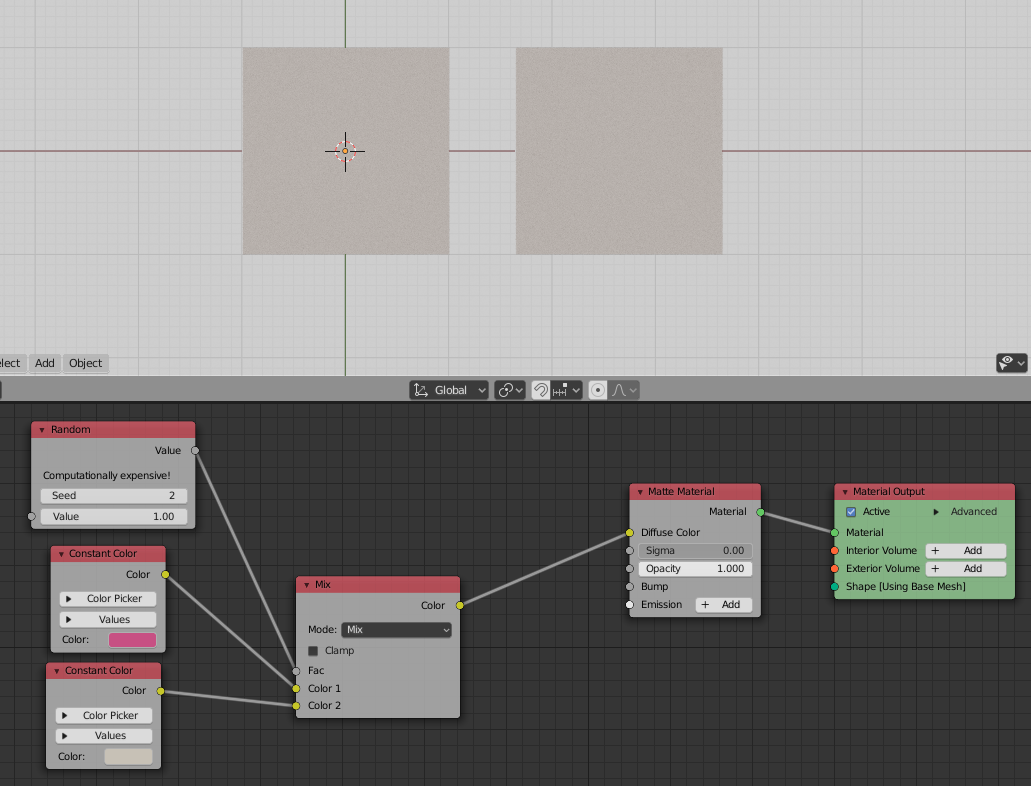Open the Add menu

[x=45, y=363]
